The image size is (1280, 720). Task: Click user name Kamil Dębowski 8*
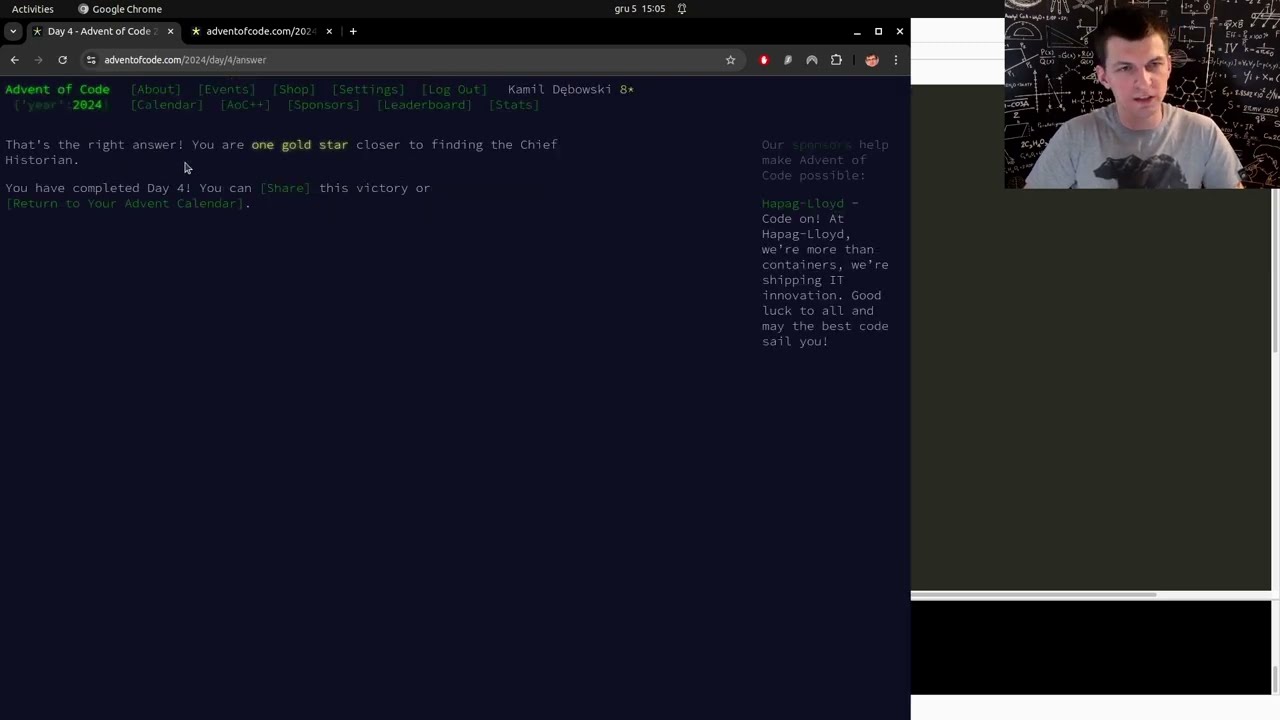pos(571,89)
